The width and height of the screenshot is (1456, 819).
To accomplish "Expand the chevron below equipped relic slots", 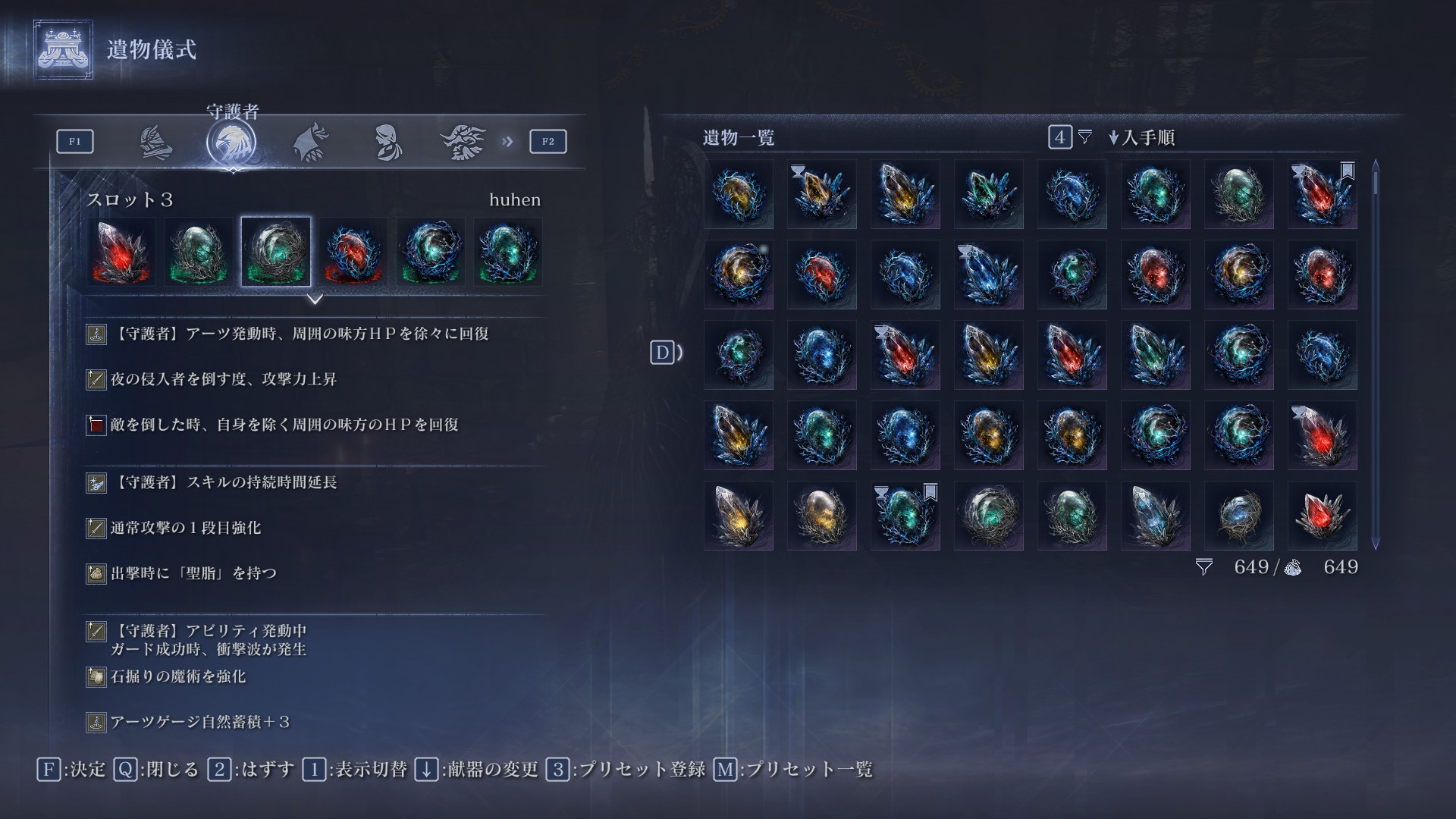I will [x=315, y=300].
